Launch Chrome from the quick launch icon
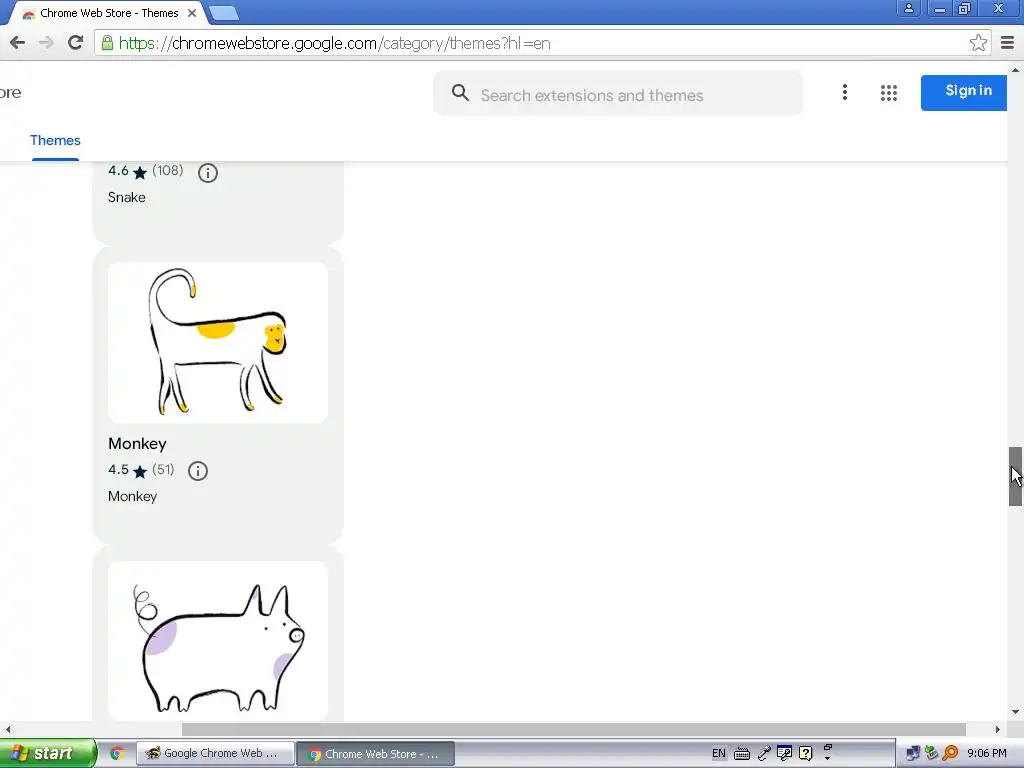 (117, 754)
